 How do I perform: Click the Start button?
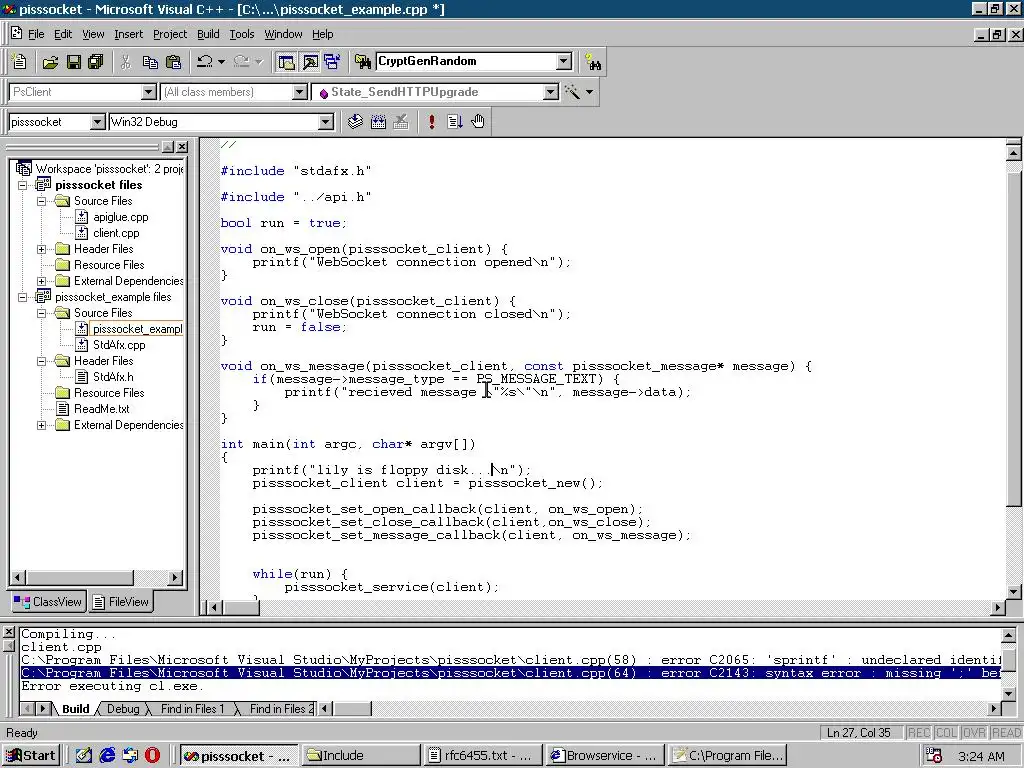31,756
